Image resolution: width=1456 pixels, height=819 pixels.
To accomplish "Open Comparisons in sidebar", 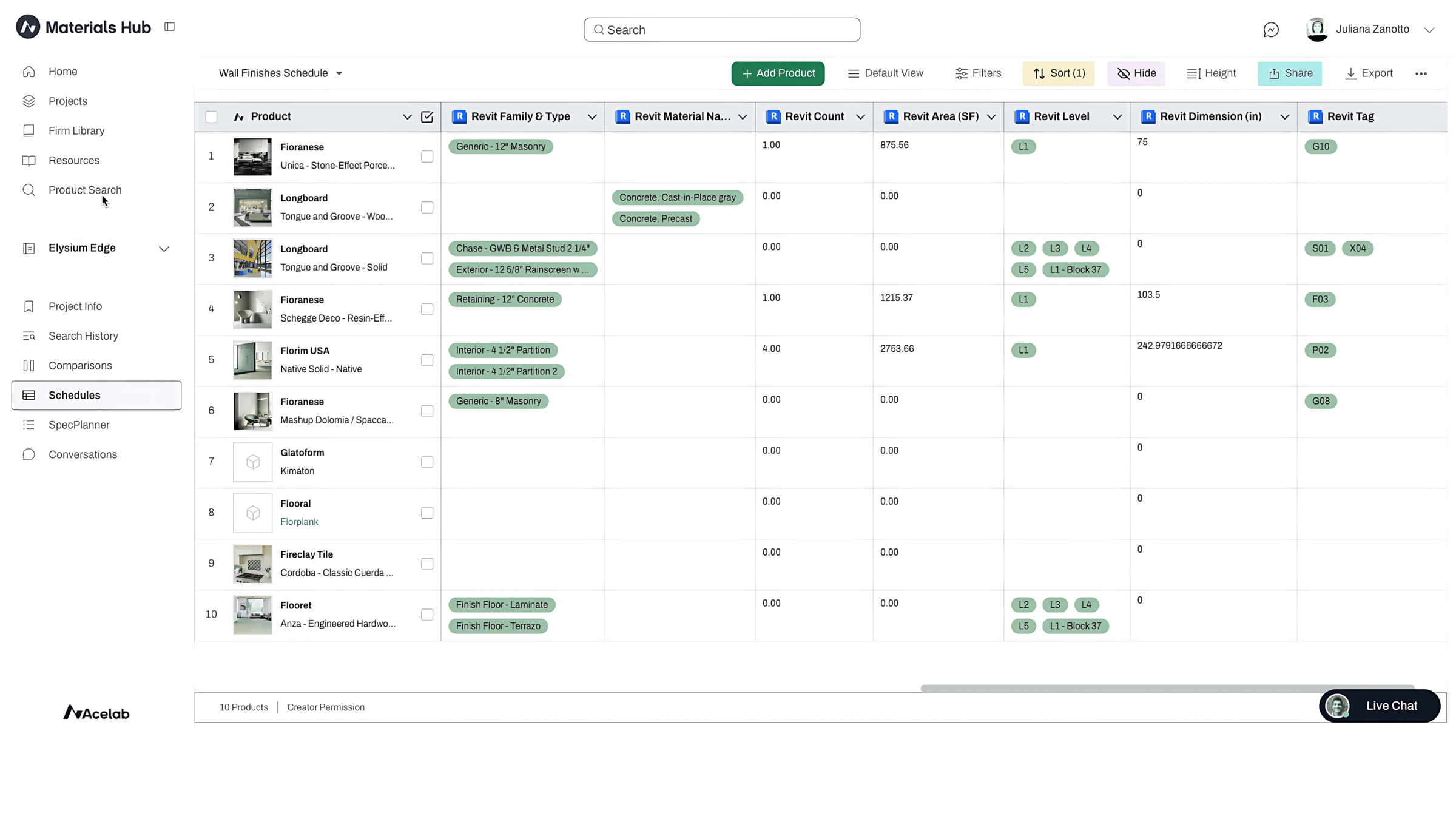I will coord(80,365).
